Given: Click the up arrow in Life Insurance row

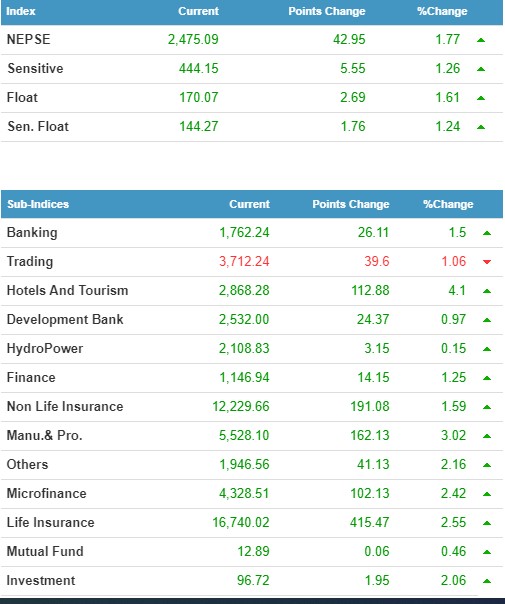Looking at the screenshot, I should (487, 523).
